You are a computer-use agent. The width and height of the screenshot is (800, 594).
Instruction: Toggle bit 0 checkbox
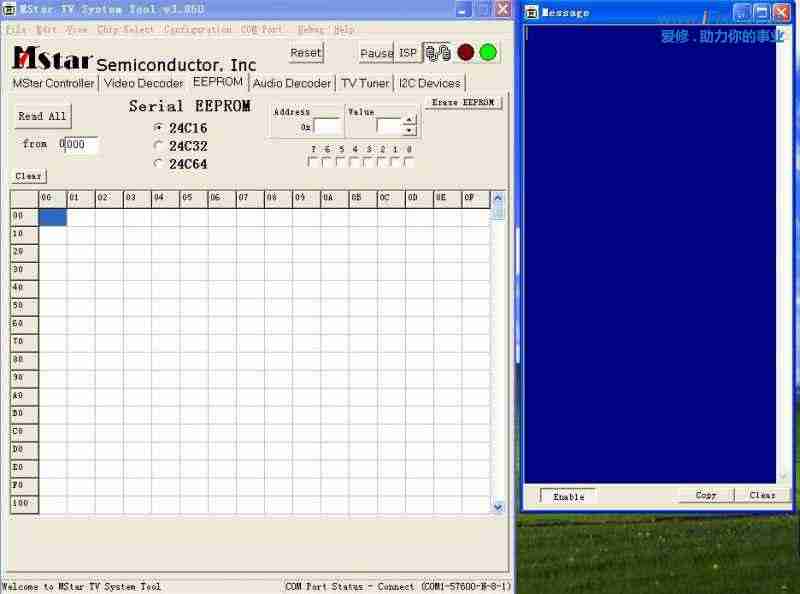click(409, 162)
